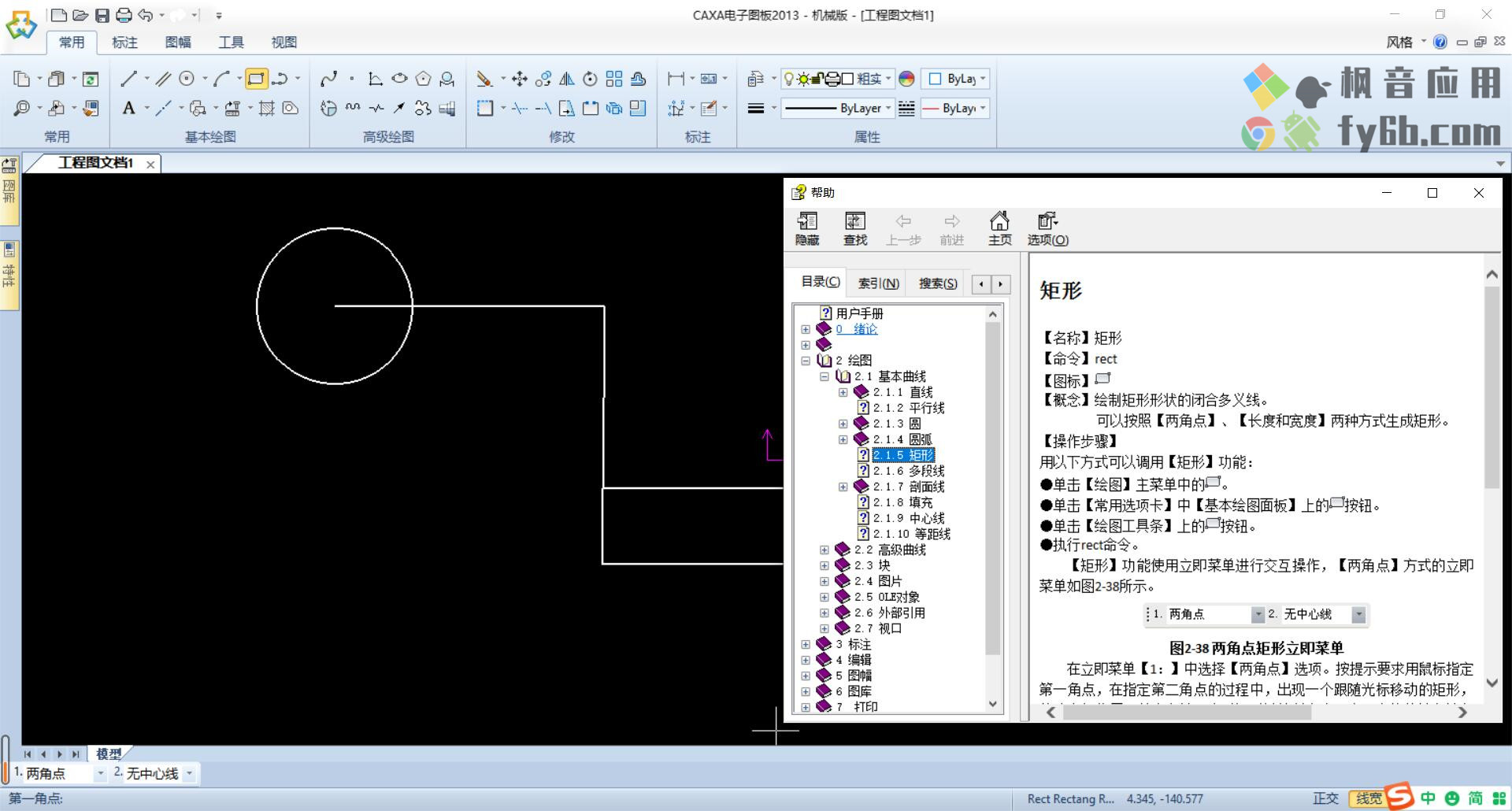Open the 2. 无中心线 dropdown
This screenshot has width=1512, height=811.
(x=189, y=774)
